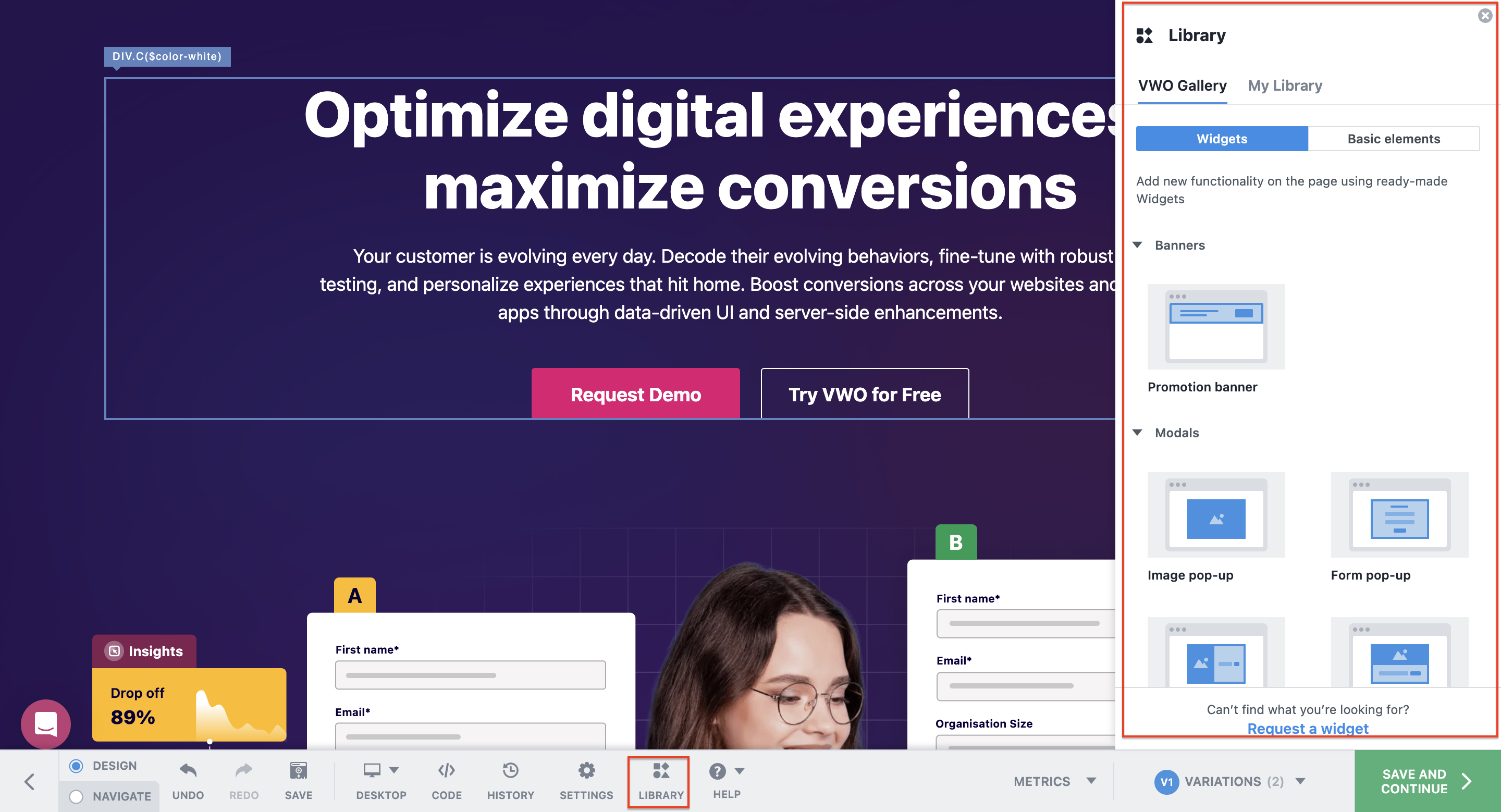This screenshot has width=1501, height=812.
Task: Click First name field in form B
Action: pyautogui.click(x=1026, y=623)
